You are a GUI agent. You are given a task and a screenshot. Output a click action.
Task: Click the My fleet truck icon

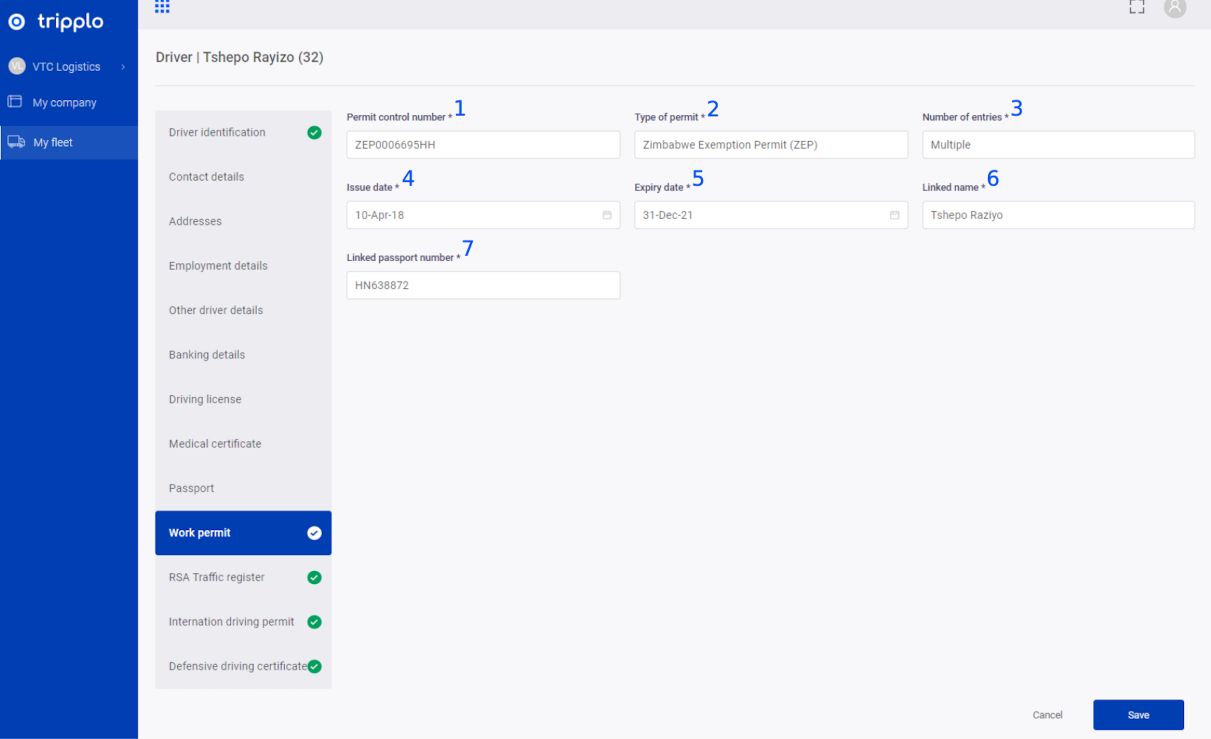tap(16, 142)
